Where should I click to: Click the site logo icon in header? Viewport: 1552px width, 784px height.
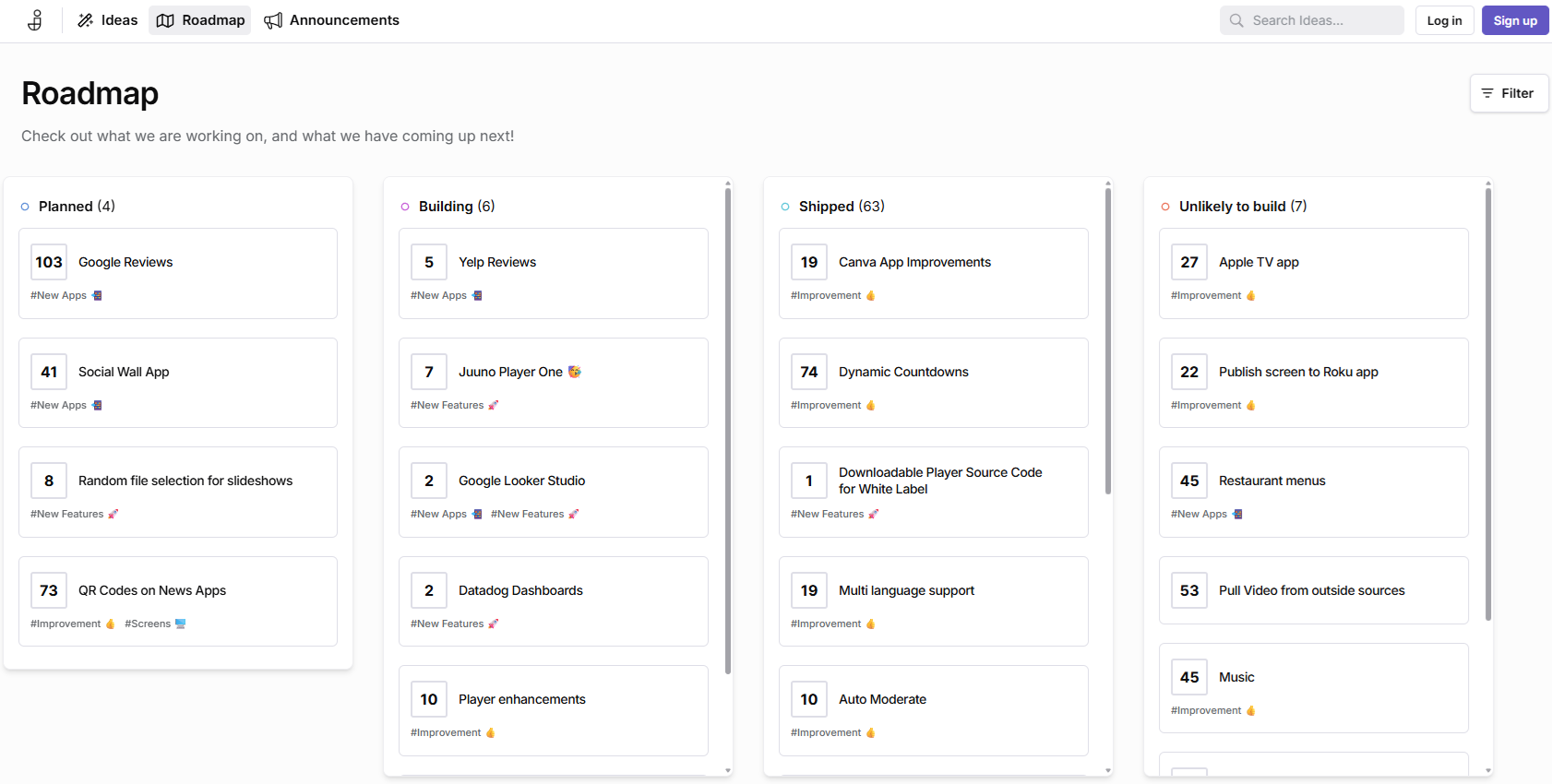(35, 20)
